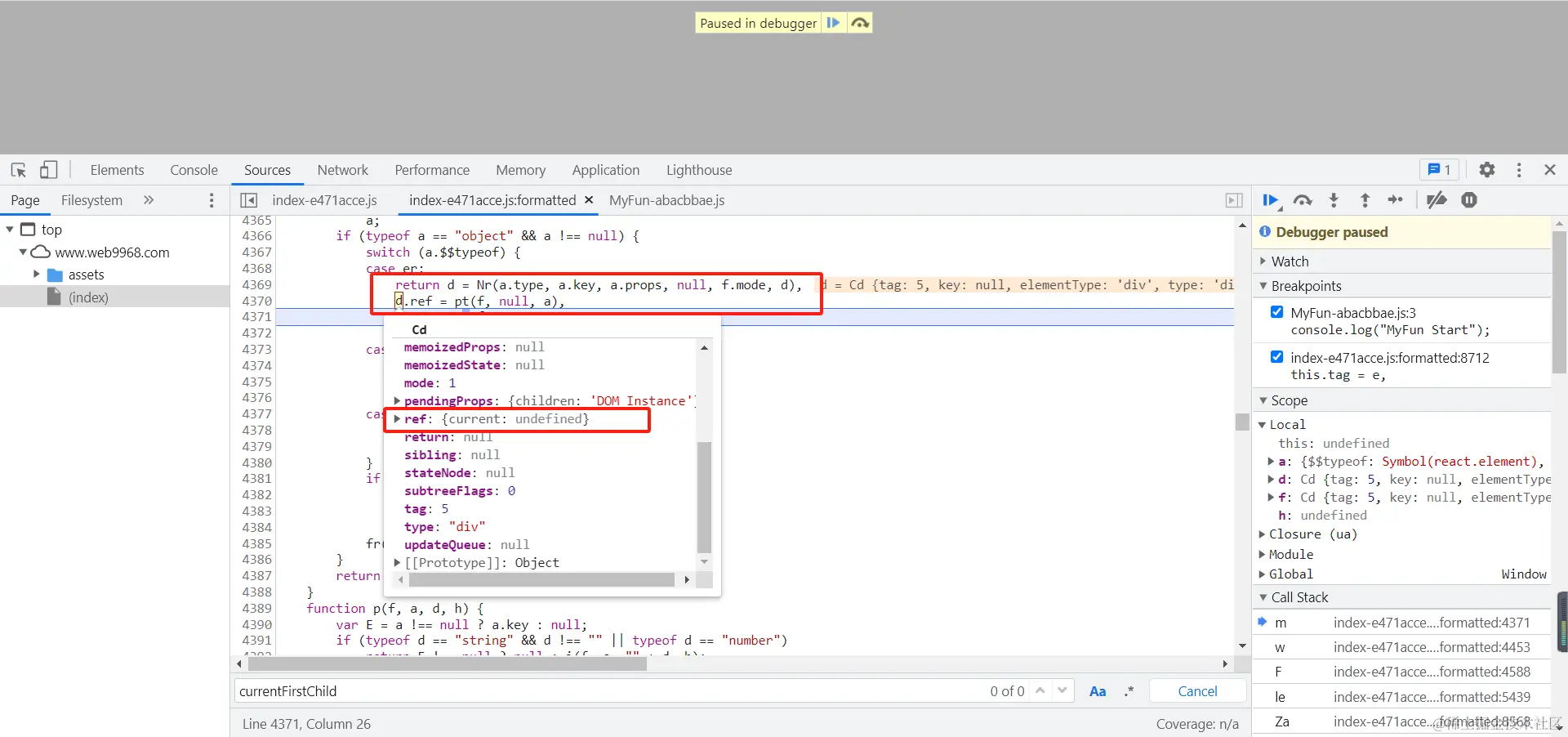Expand pendingProps in the Cd popup
The image size is (1568, 737).
point(397,401)
